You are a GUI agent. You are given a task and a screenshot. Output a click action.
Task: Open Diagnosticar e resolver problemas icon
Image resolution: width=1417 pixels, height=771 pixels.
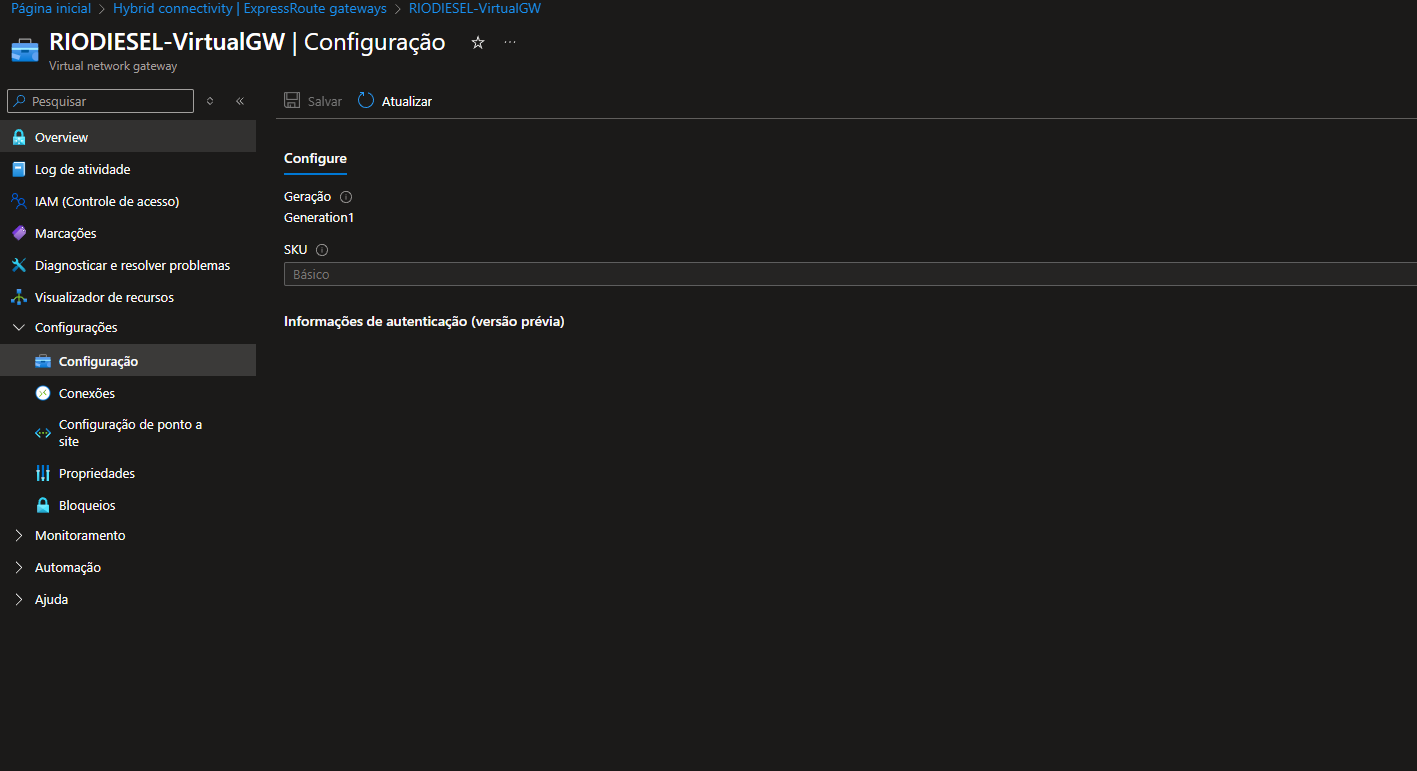(21, 264)
